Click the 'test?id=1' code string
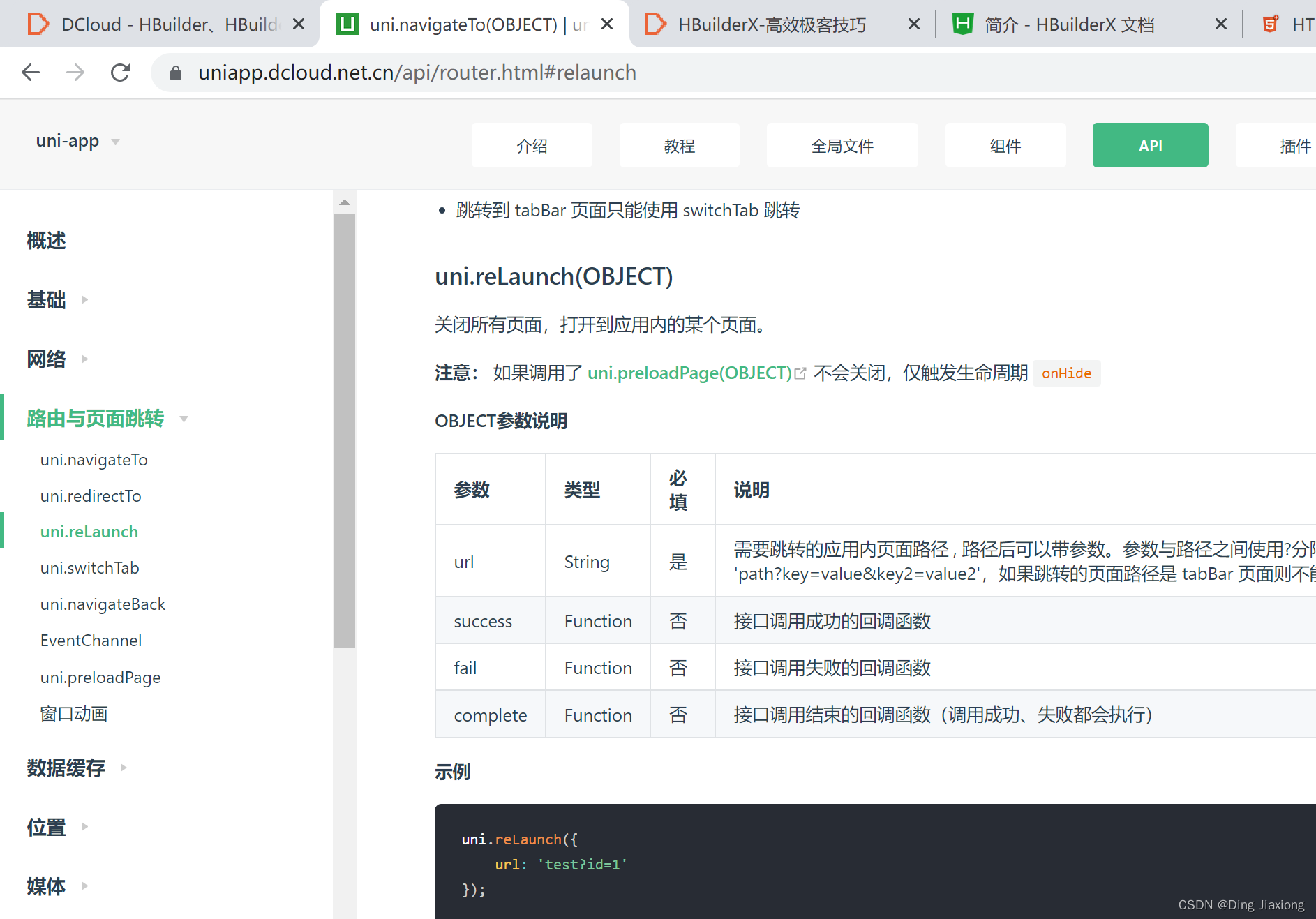 point(582,865)
